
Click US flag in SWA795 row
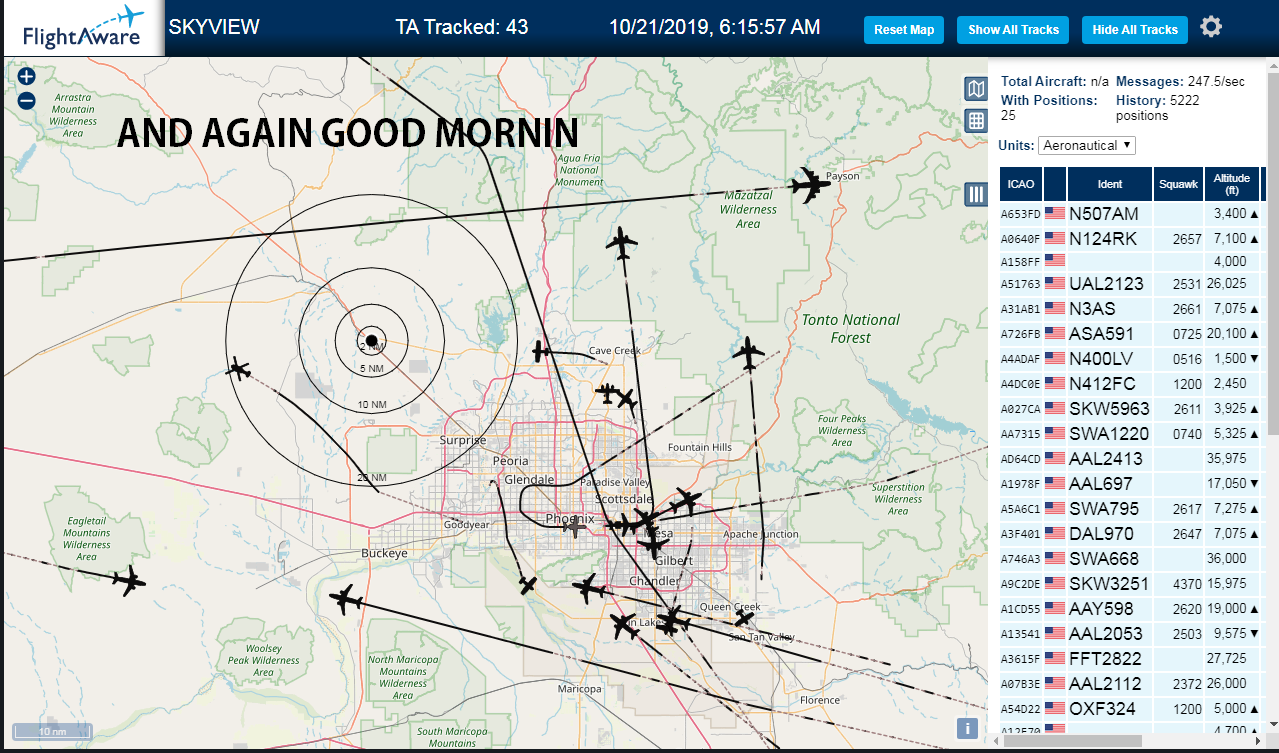click(x=1054, y=508)
